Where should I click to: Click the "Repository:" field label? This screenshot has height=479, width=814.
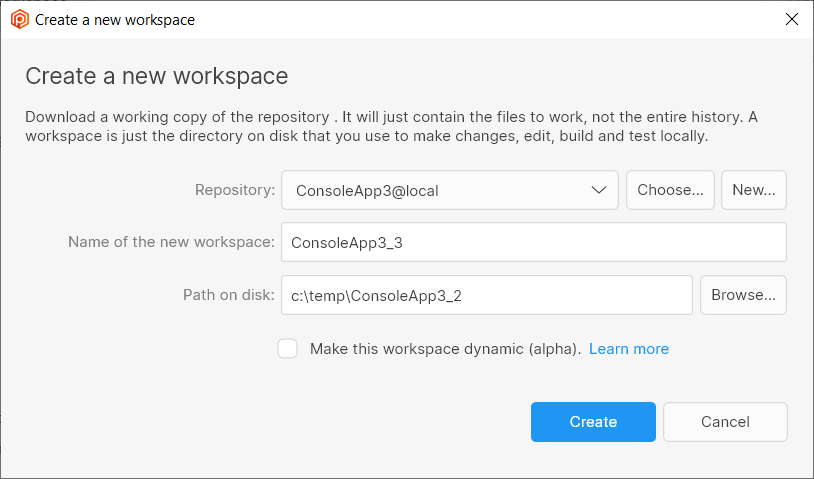(x=234, y=190)
